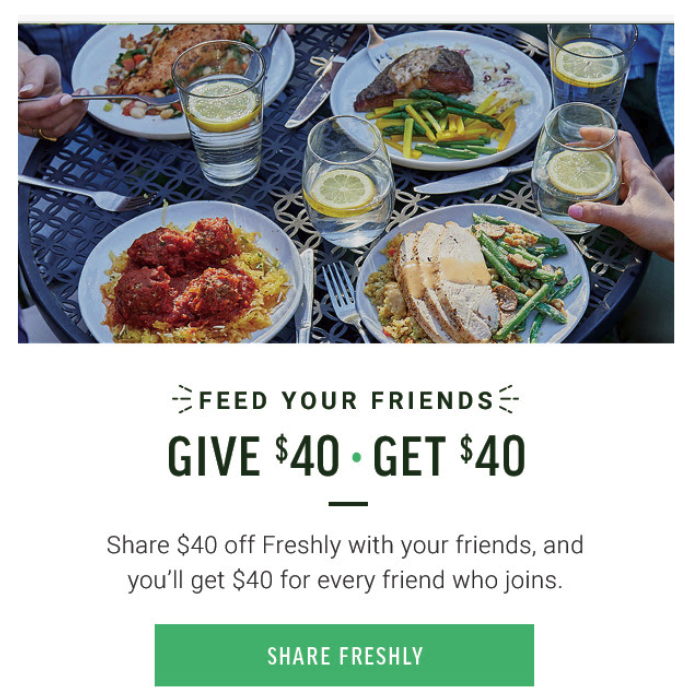Click the lemon water glass held by hand

coord(575,168)
